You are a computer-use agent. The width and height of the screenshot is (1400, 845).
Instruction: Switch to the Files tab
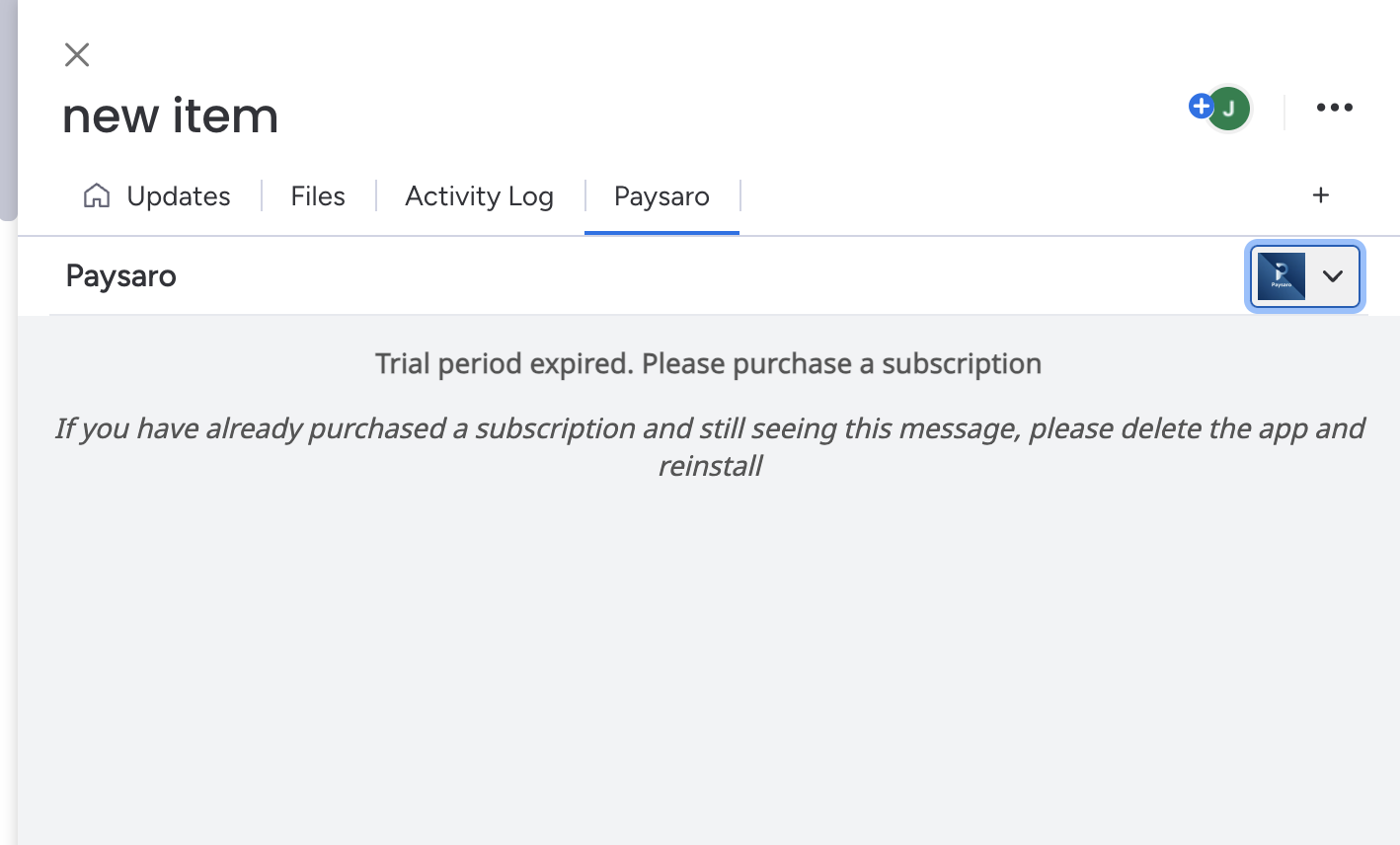pos(318,195)
